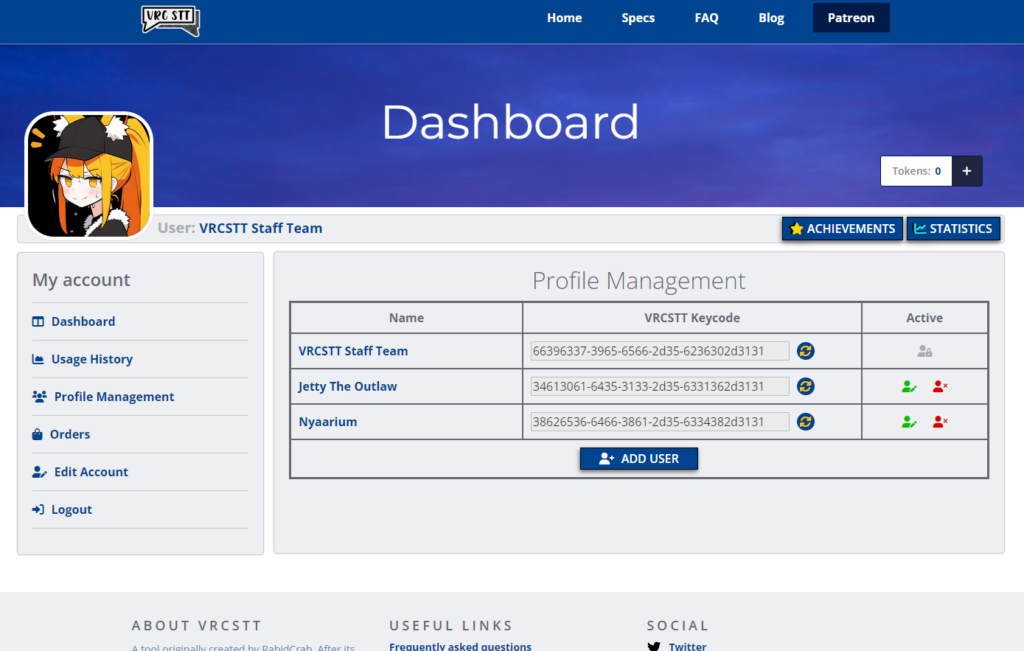Click the user avatar profile picture
Image resolution: width=1024 pixels, height=651 pixels.
(89, 175)
